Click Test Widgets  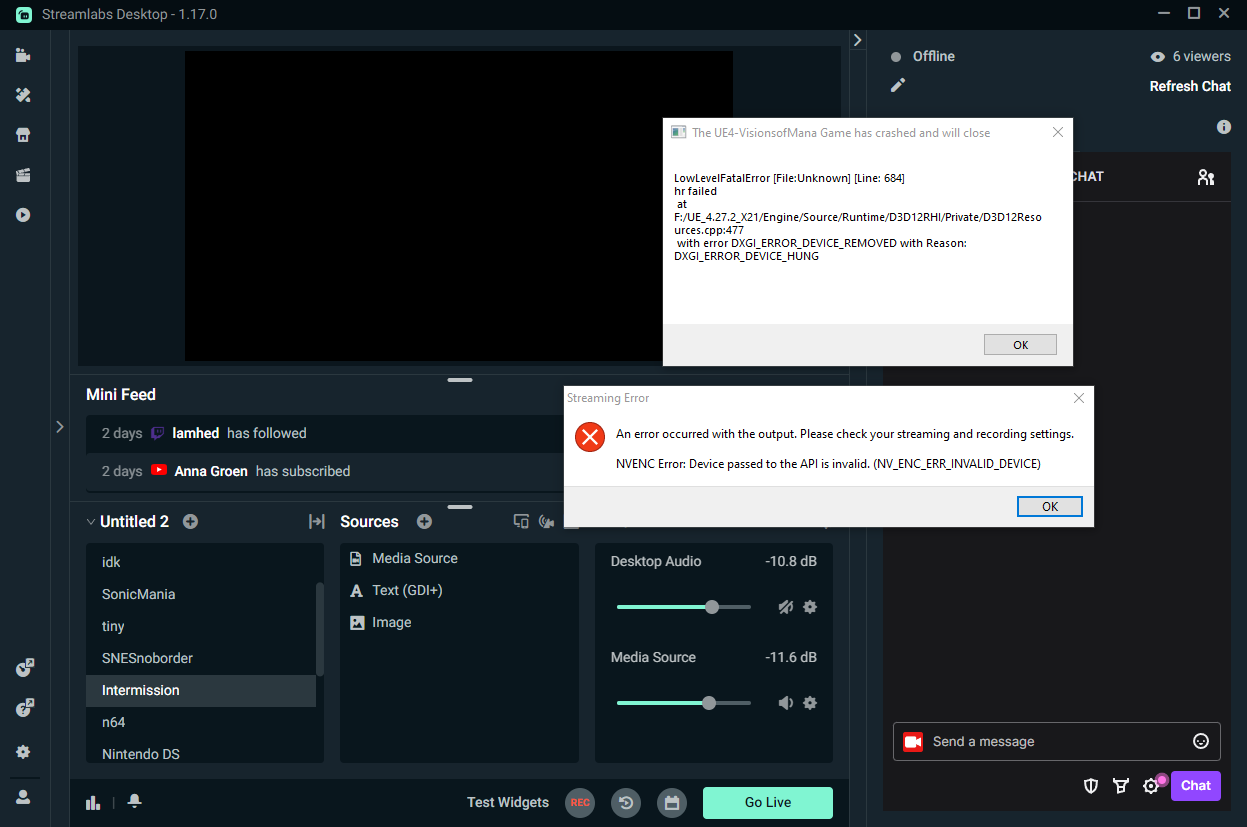click(x=508, y=802)
